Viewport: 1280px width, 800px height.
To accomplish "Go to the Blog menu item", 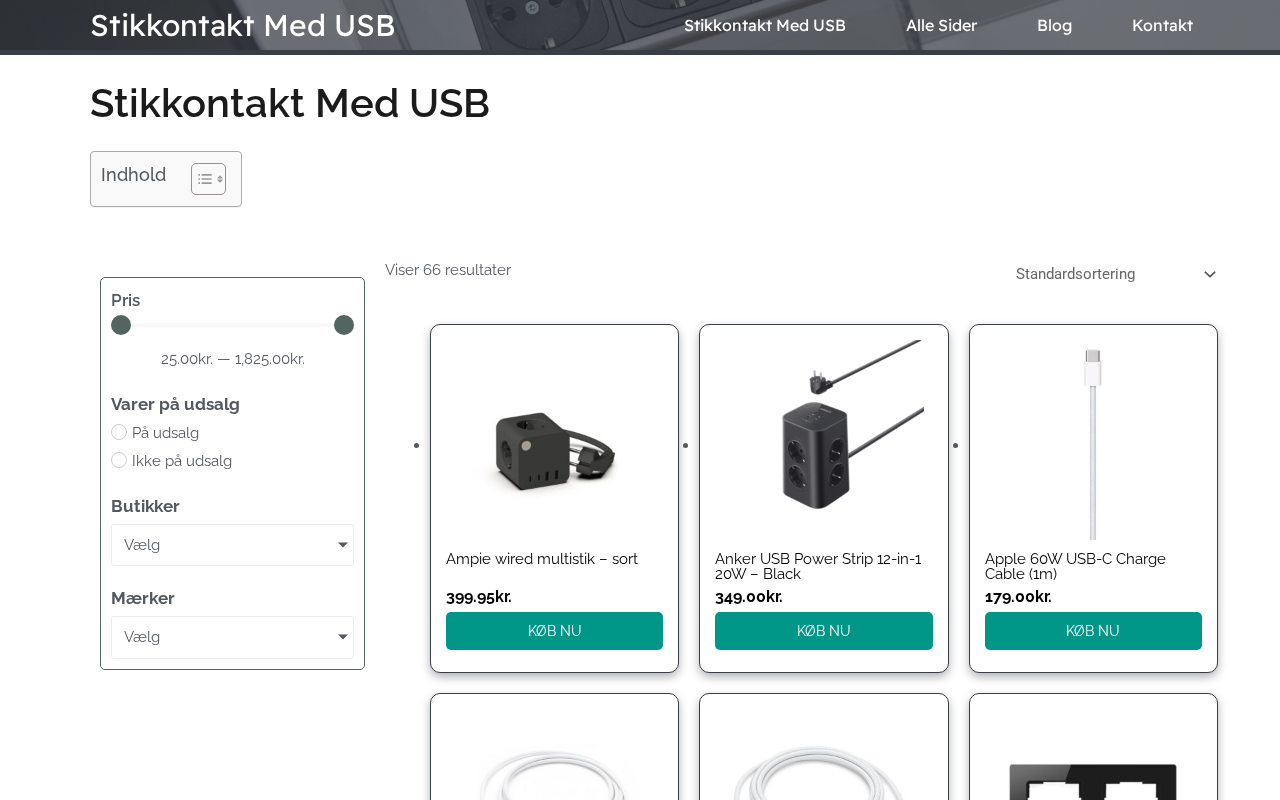I will click(x=1054, y=25).
